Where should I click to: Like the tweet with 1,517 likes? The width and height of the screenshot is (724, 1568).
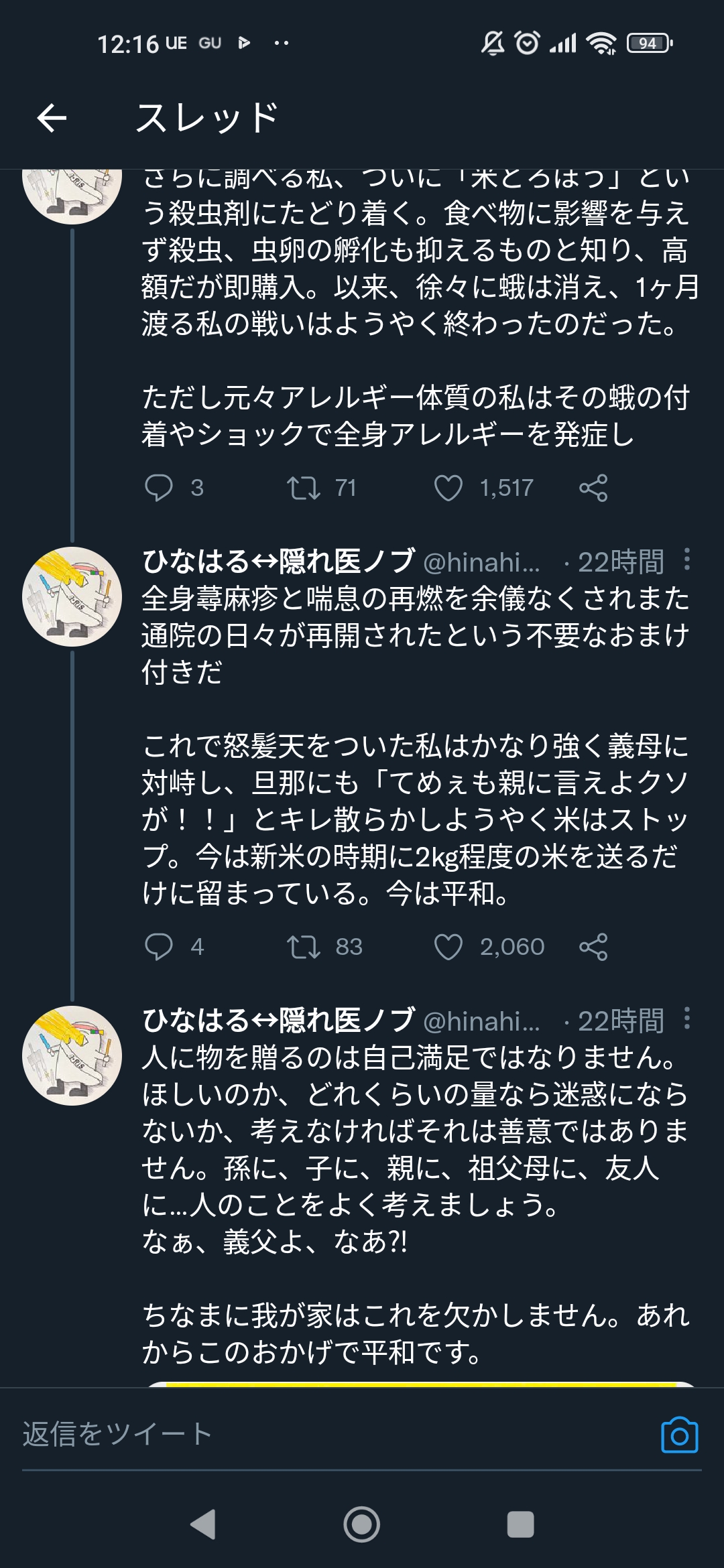coord(448,488)
